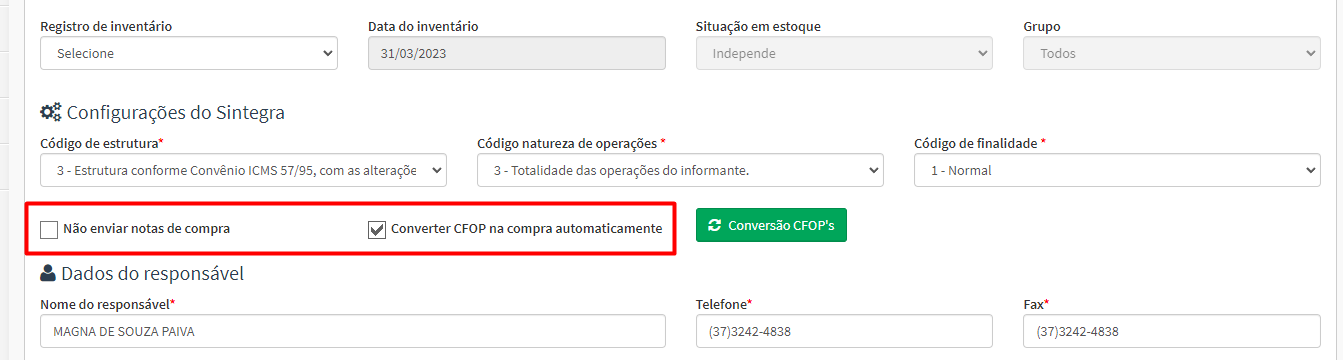Image resolution: width=1343 pixels, height=360 pixels.
Task: Open the Código natureza de operações dropdown
Action: (x=680, y=170)
